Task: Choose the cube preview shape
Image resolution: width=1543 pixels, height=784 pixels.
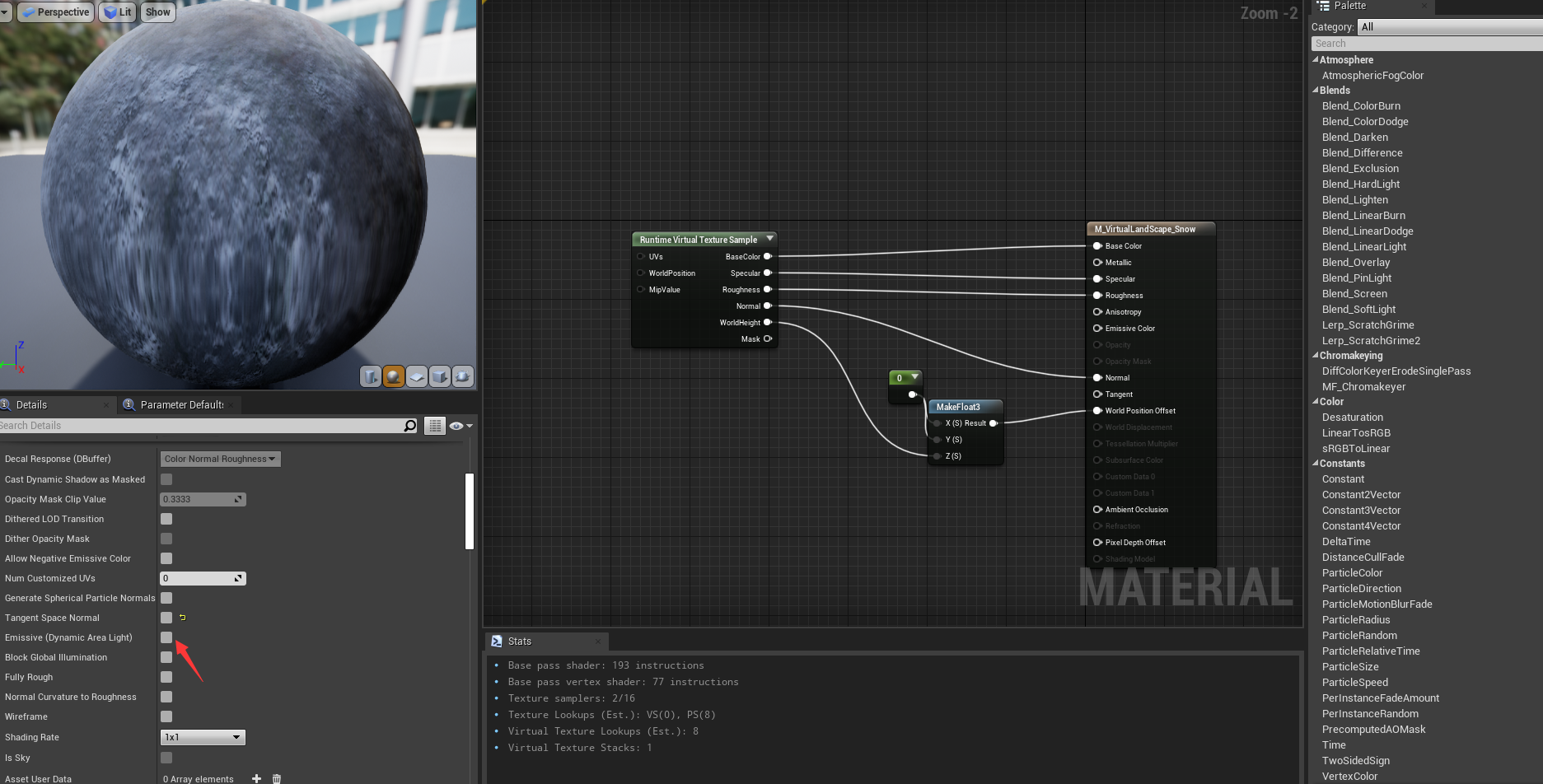Action: [440, 376]
